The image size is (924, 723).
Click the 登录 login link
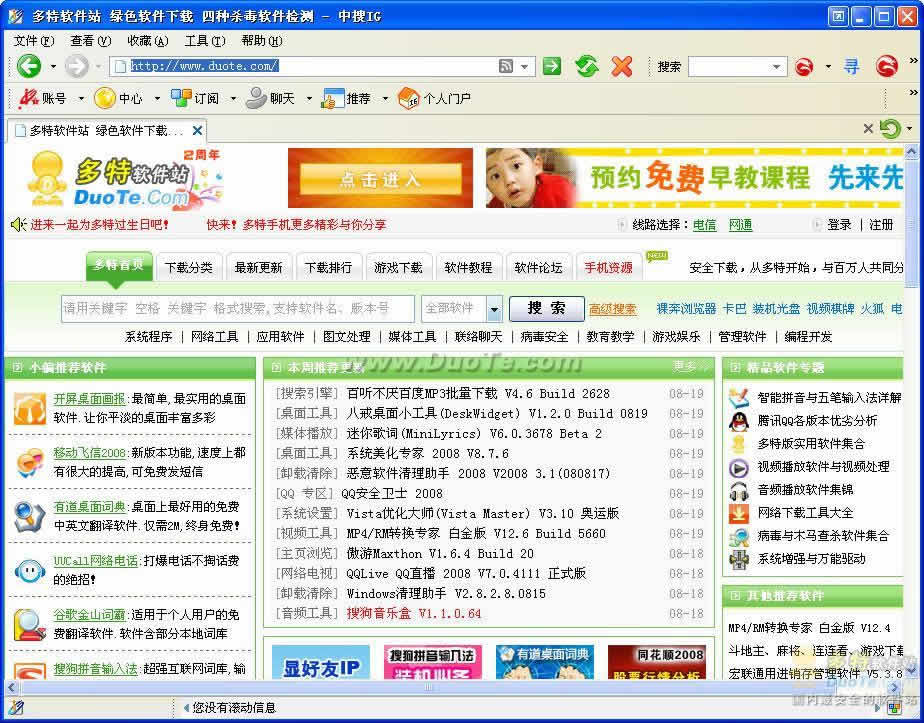click(x=839, y=225)
